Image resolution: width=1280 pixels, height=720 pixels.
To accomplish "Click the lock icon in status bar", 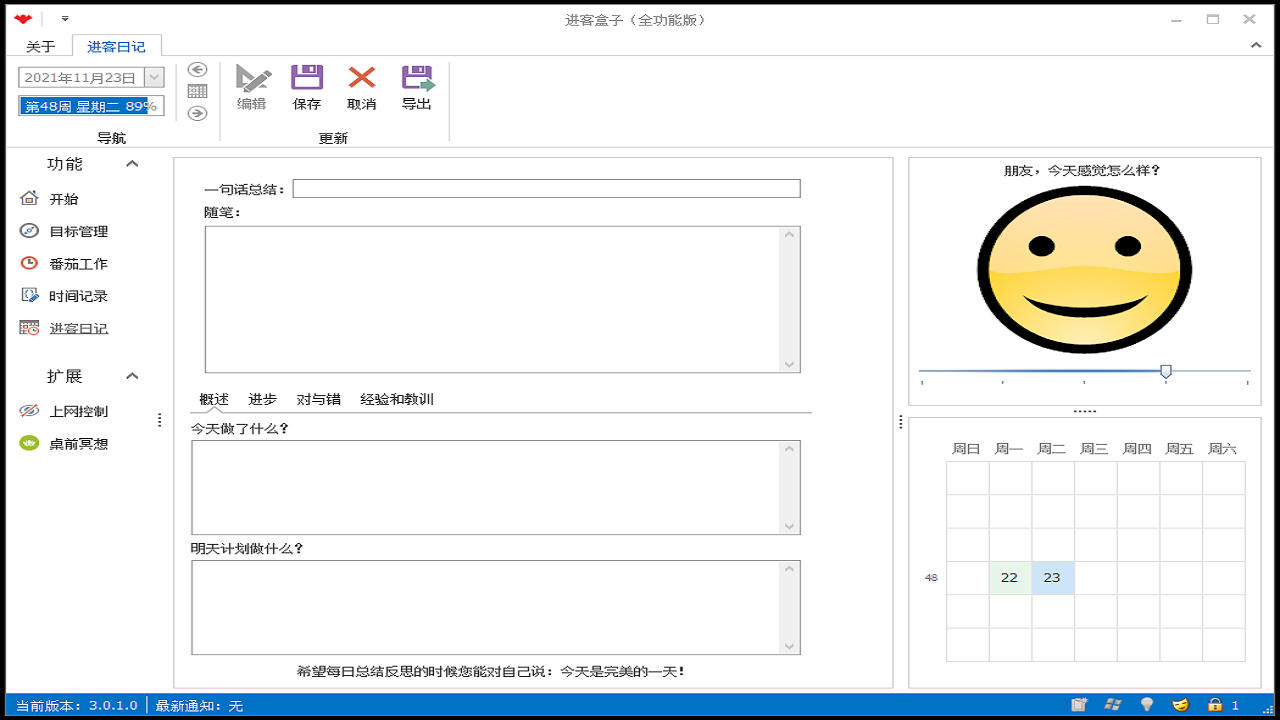I will click(x=1216, y=704).
